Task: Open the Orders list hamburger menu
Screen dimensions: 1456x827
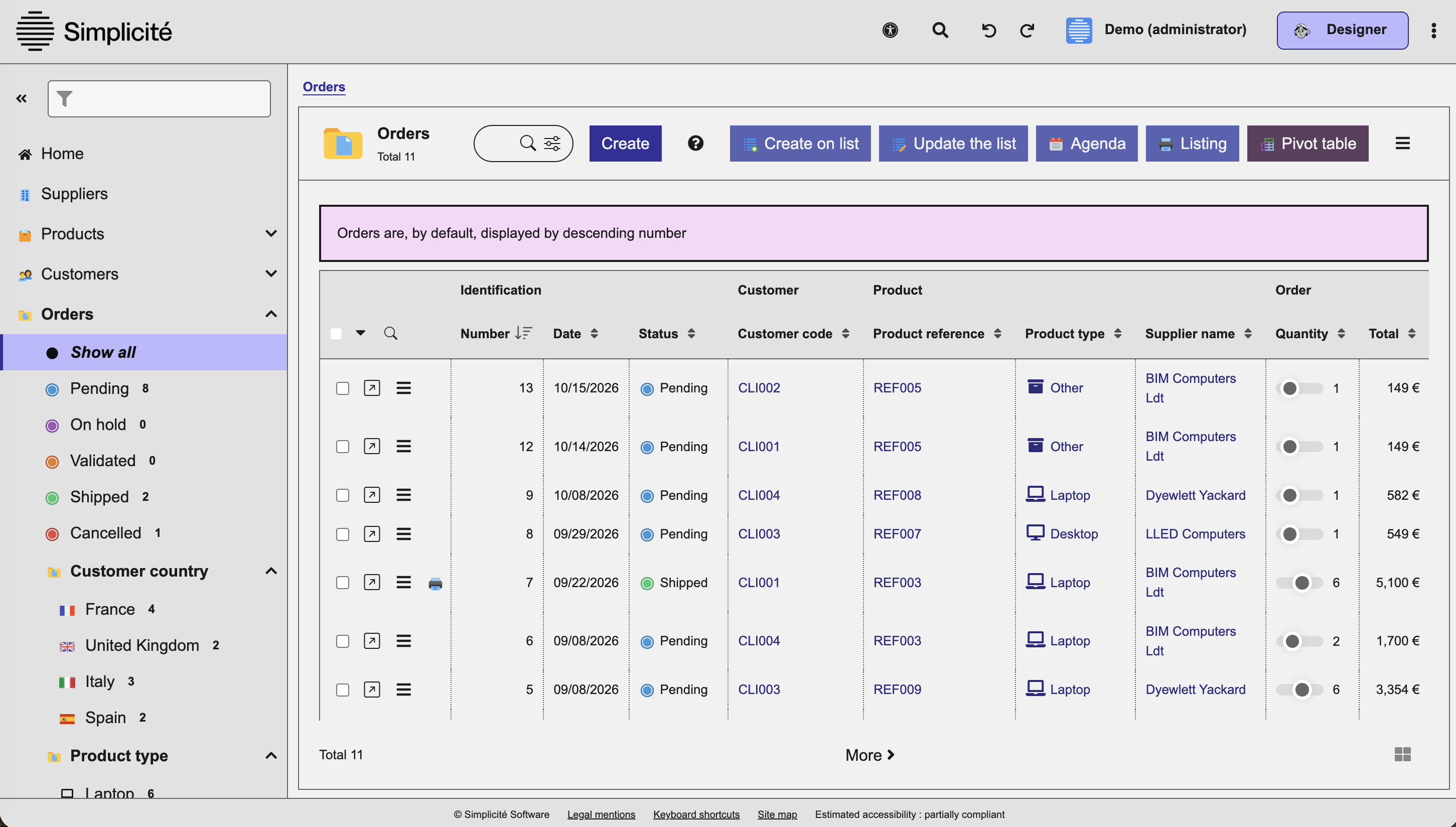Action: click(1402, 143)
